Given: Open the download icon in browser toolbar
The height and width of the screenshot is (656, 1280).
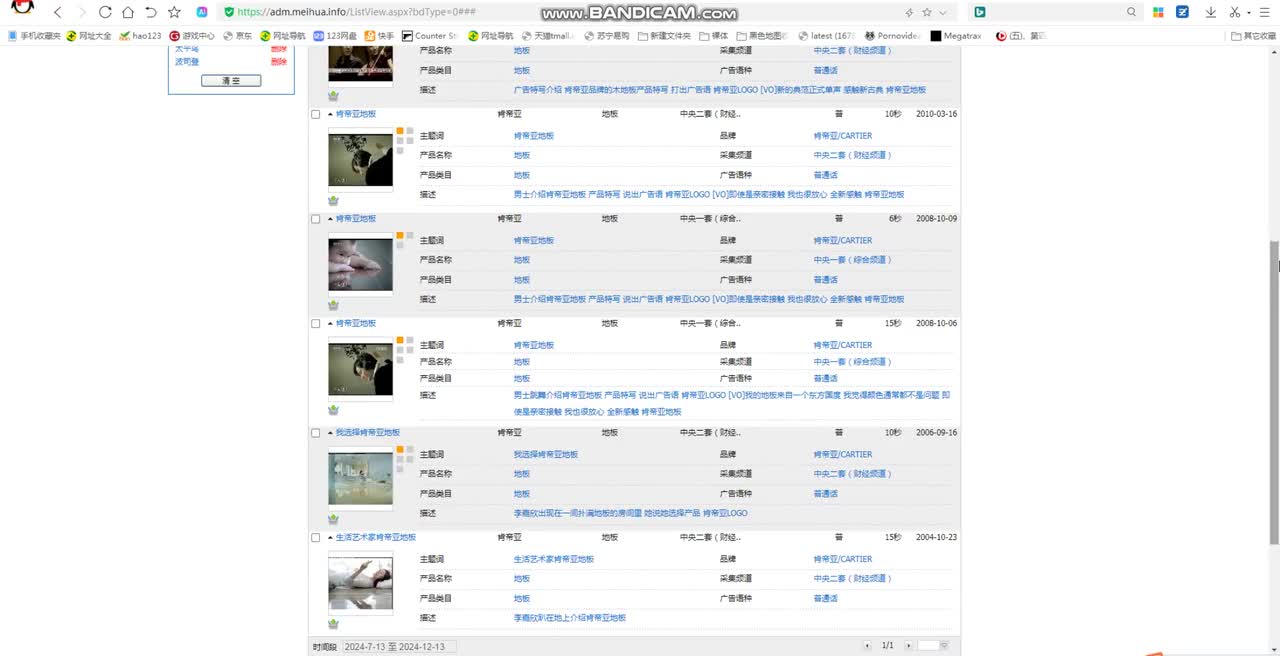Looking at the screenshot, I should click(x=1211, y=12).
